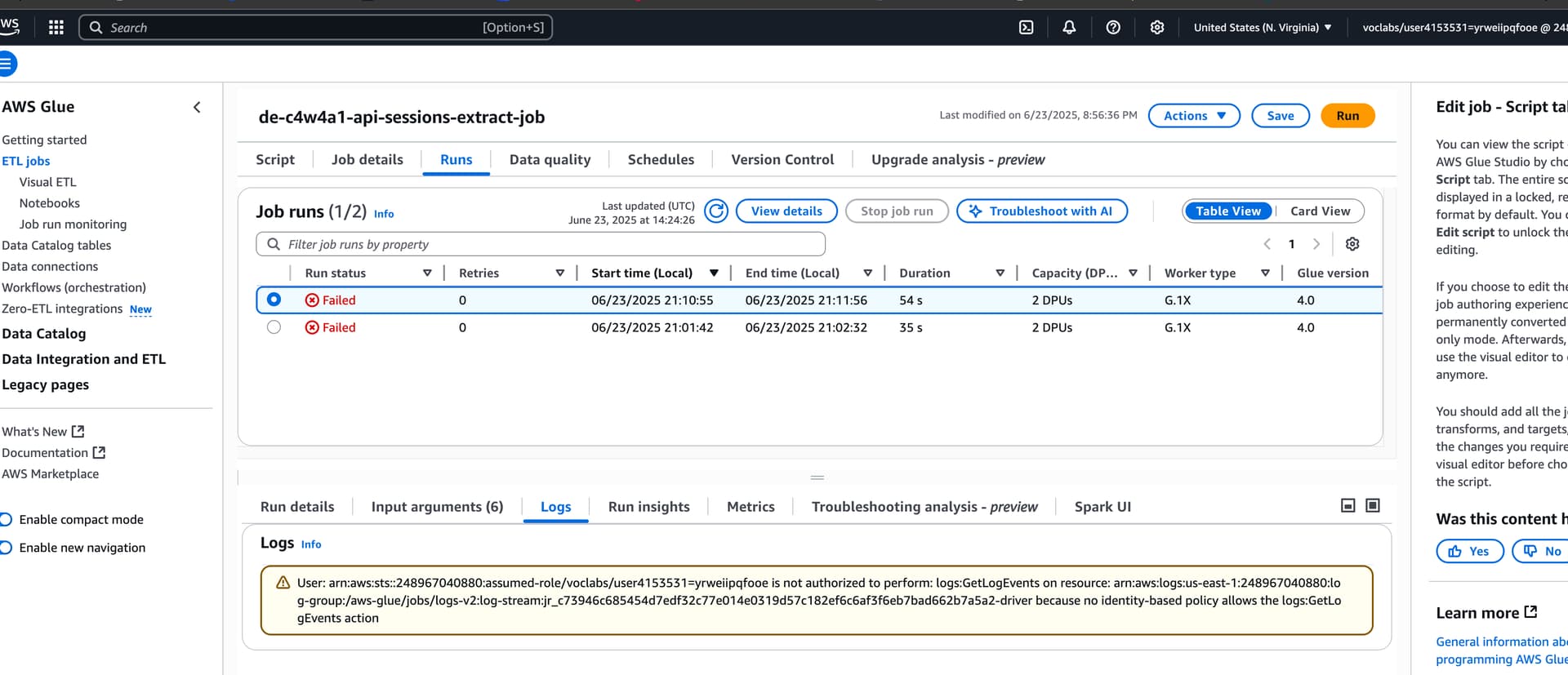The width and height of the screenshot is (1568, 675).
Task: Sort by Worker type column
Action: tap(1266, 273)
